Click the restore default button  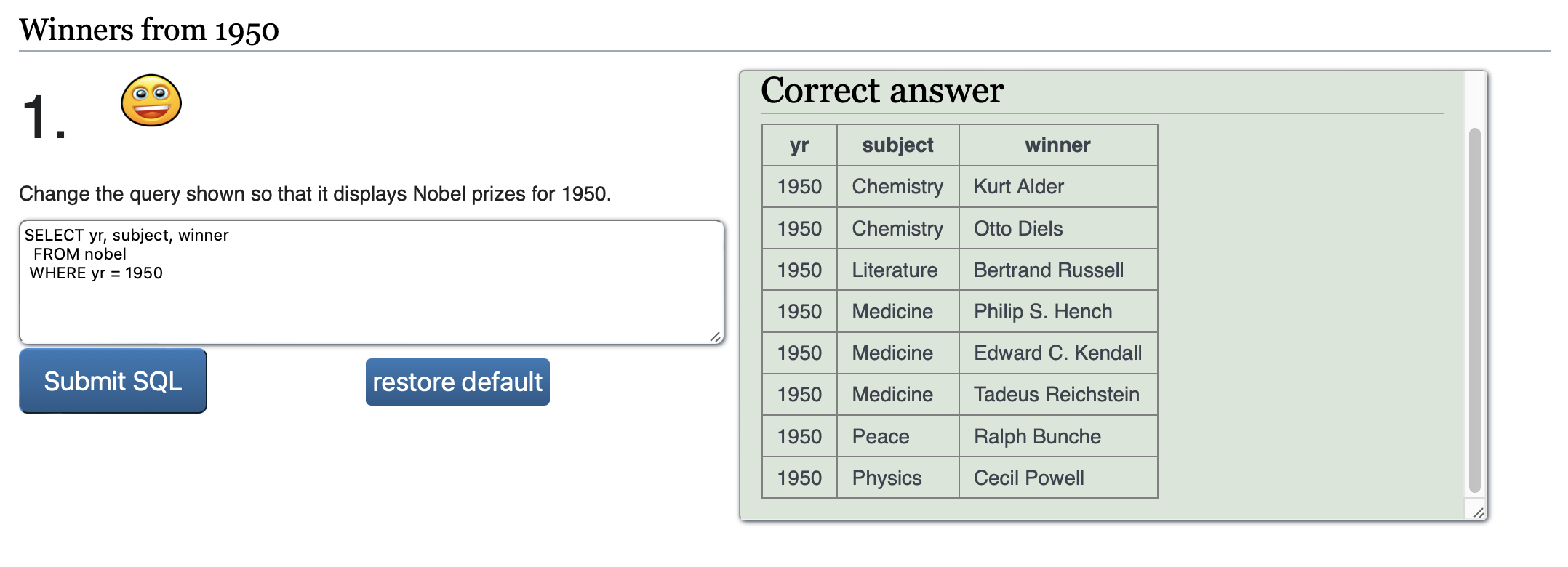[457, 382]
